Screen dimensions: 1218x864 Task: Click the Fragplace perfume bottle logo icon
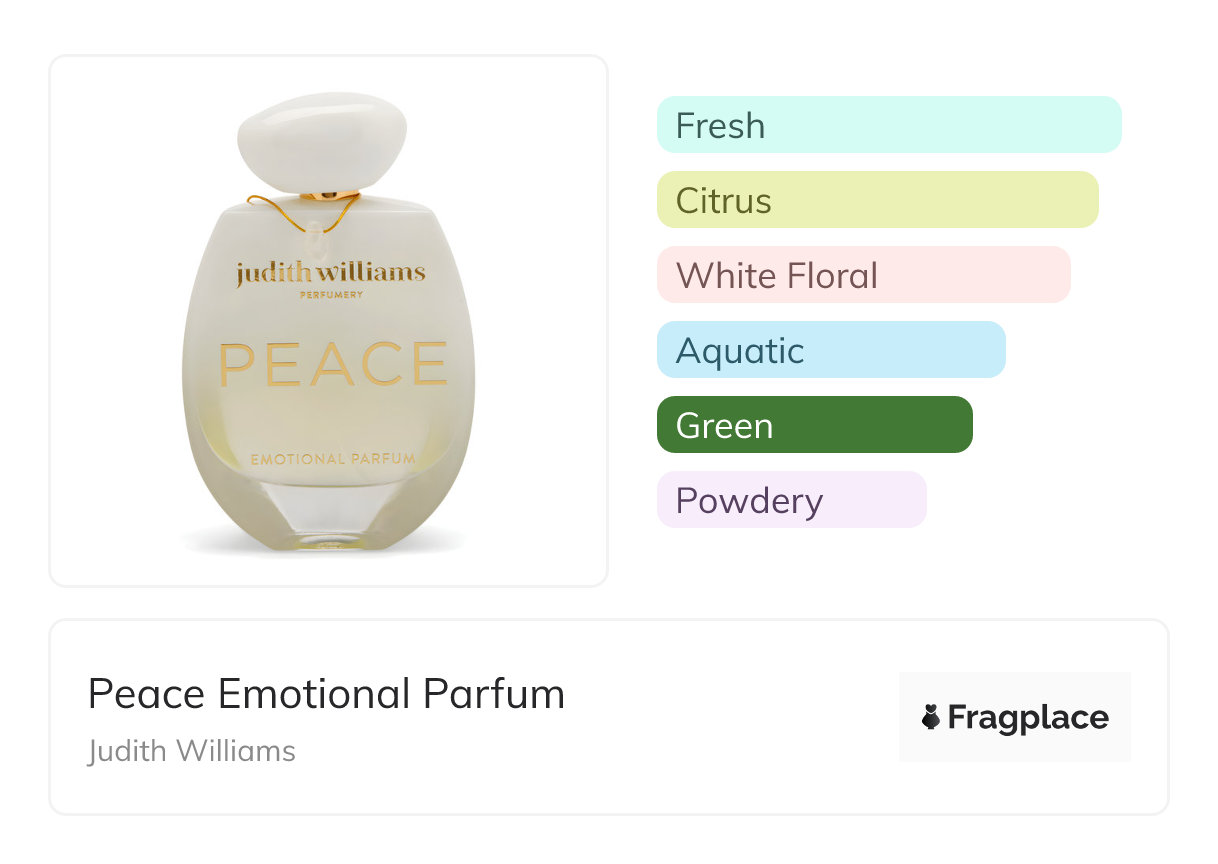click(x=931, y=717)
